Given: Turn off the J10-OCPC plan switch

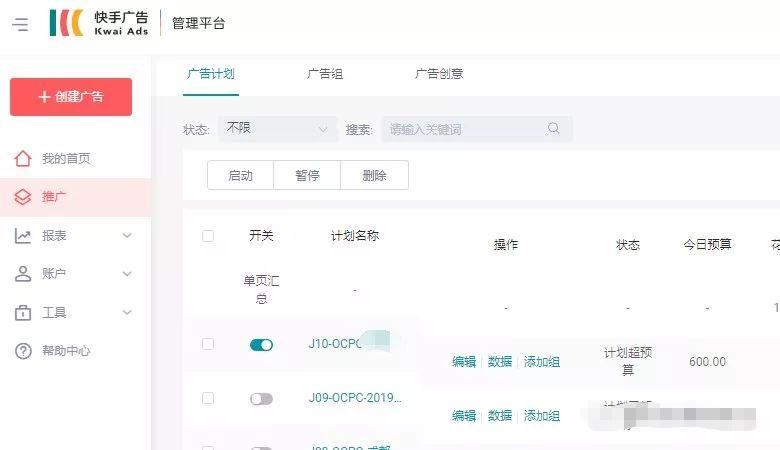Looking at the screenshot, I should coord(261,345).
